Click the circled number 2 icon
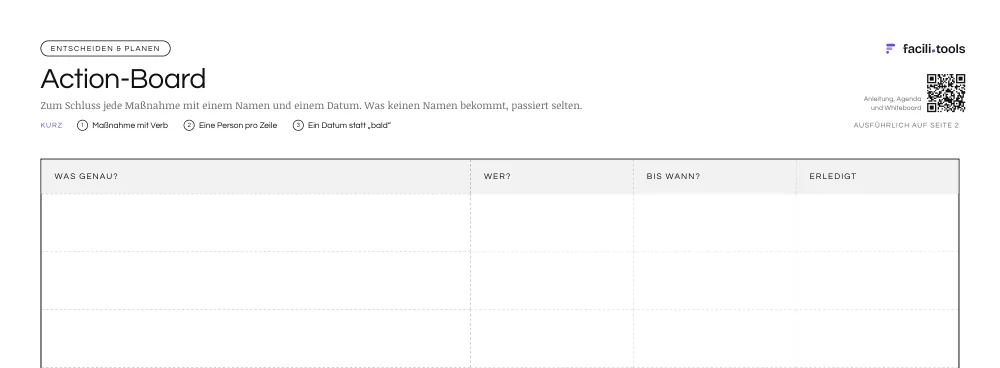Screen dimensions: 1000x368 pos(189,126)
